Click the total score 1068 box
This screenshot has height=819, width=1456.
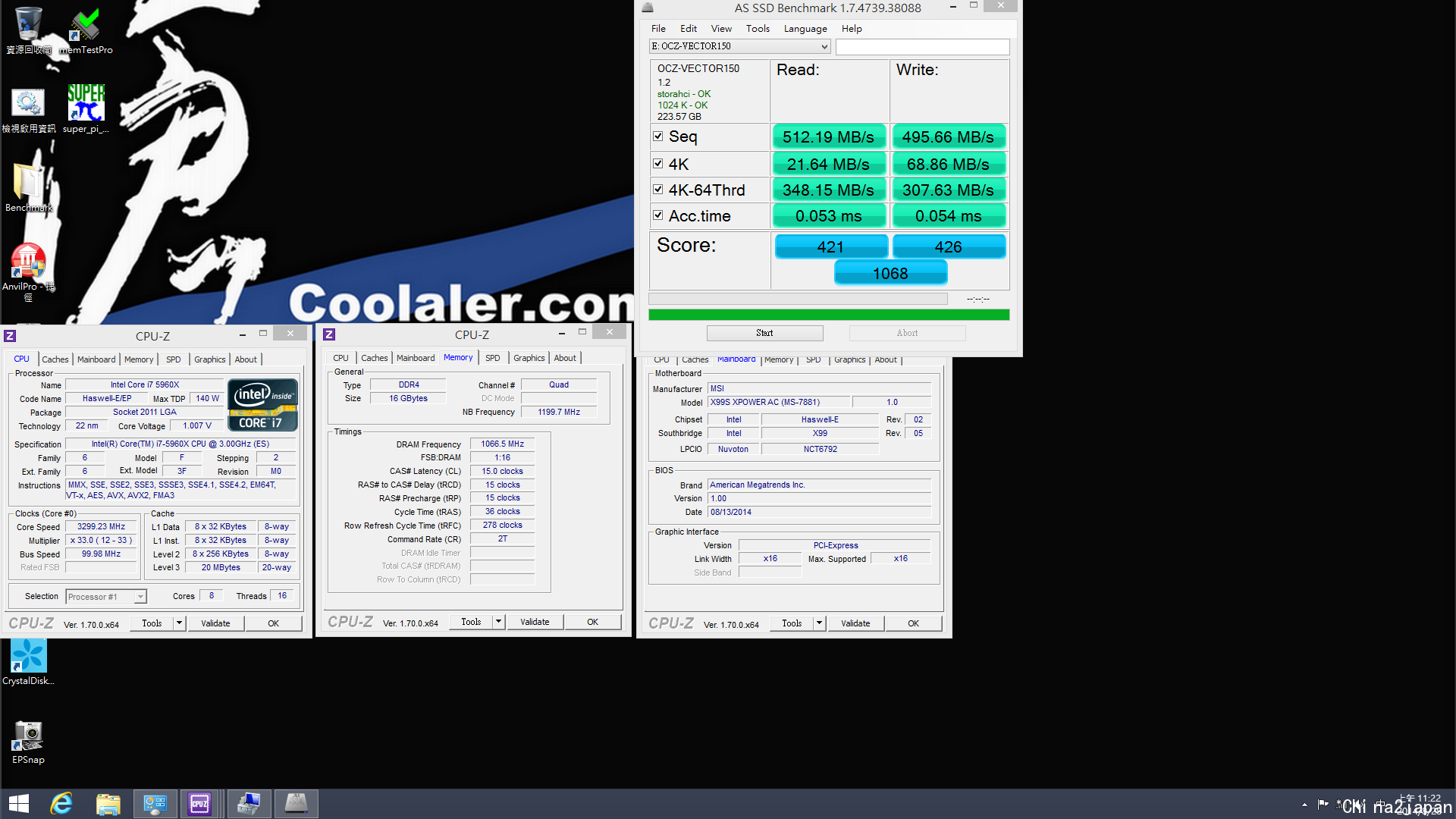pos(890,273)
